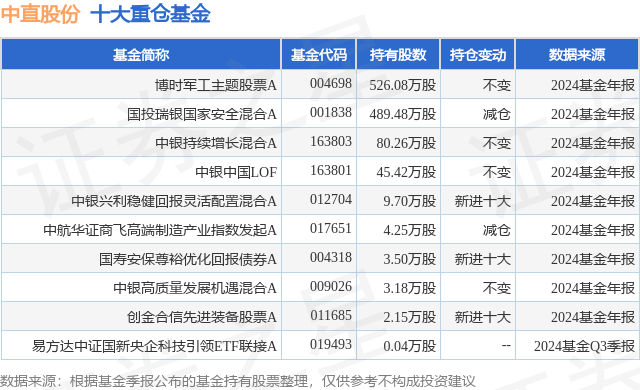Click fund code 011685
The height and width of the screenshot is (390, 640).
tap(331, 315)
